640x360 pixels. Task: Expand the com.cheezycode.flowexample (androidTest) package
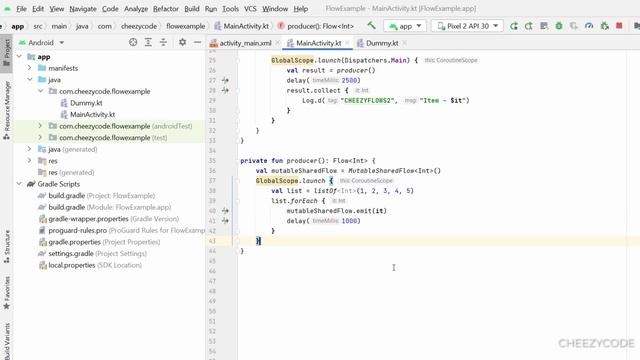40,126
